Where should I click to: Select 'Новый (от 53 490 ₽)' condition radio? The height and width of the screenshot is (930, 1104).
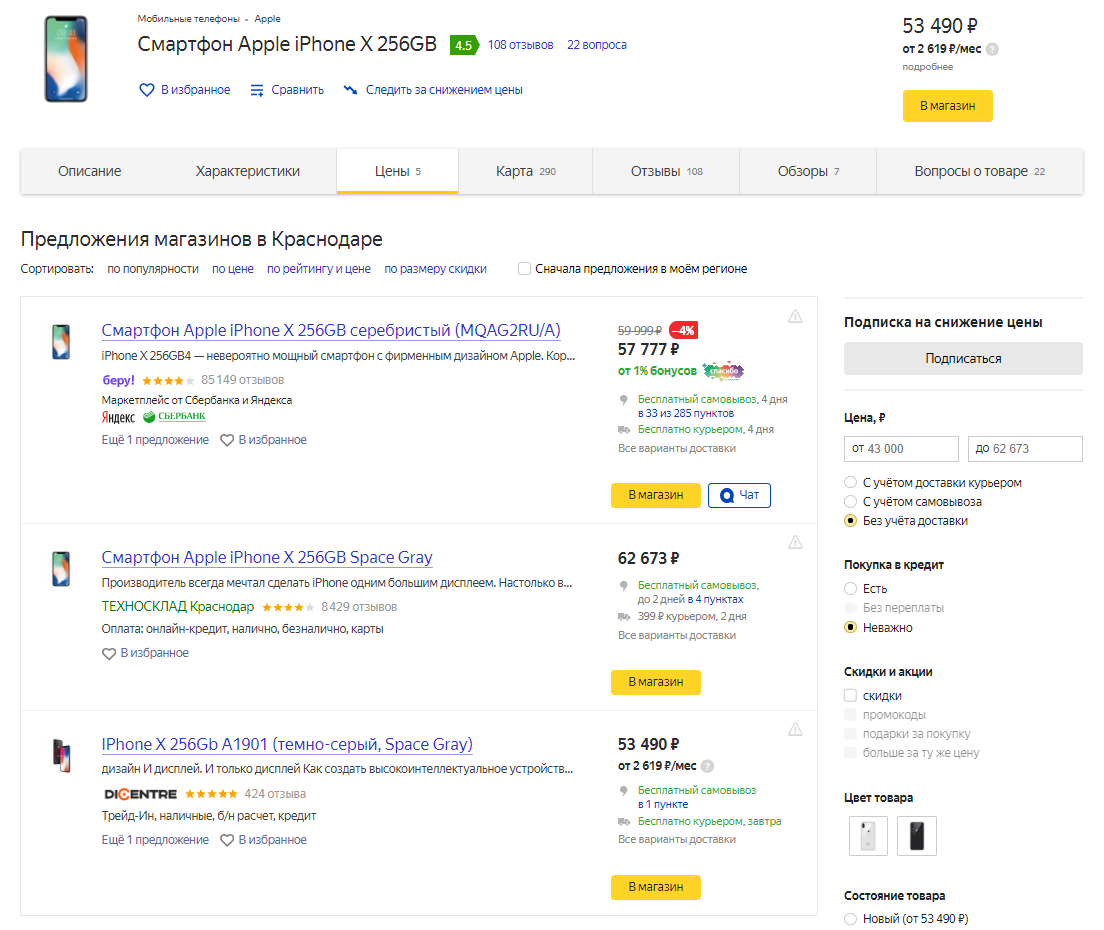coord(851,919)
